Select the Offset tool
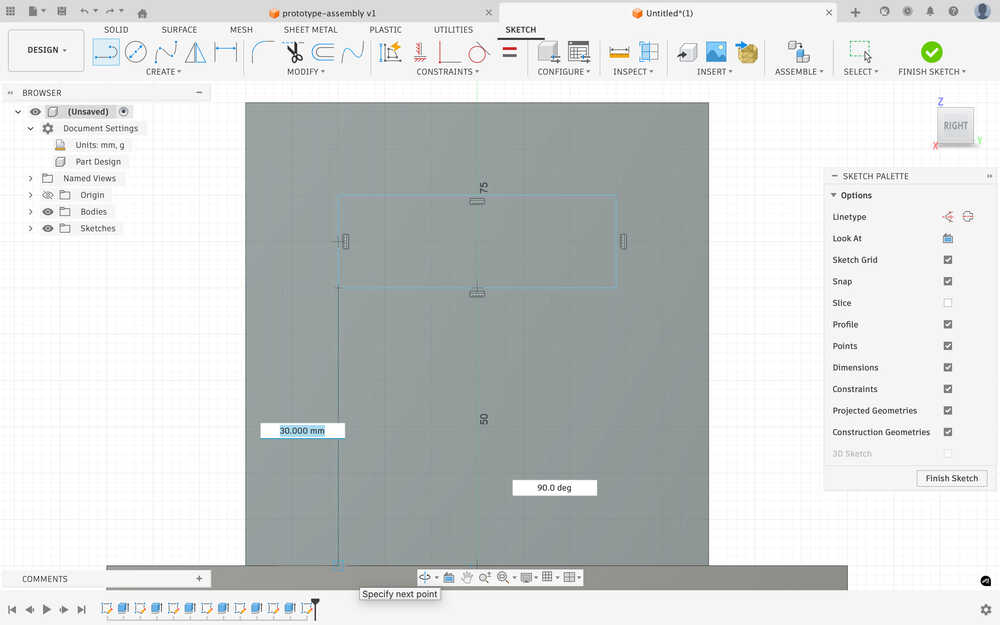 [x=323, y=52]
